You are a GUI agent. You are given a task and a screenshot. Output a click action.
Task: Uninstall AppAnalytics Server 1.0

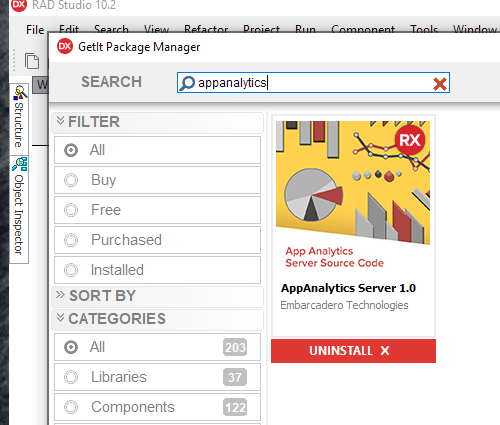(353, 351)
